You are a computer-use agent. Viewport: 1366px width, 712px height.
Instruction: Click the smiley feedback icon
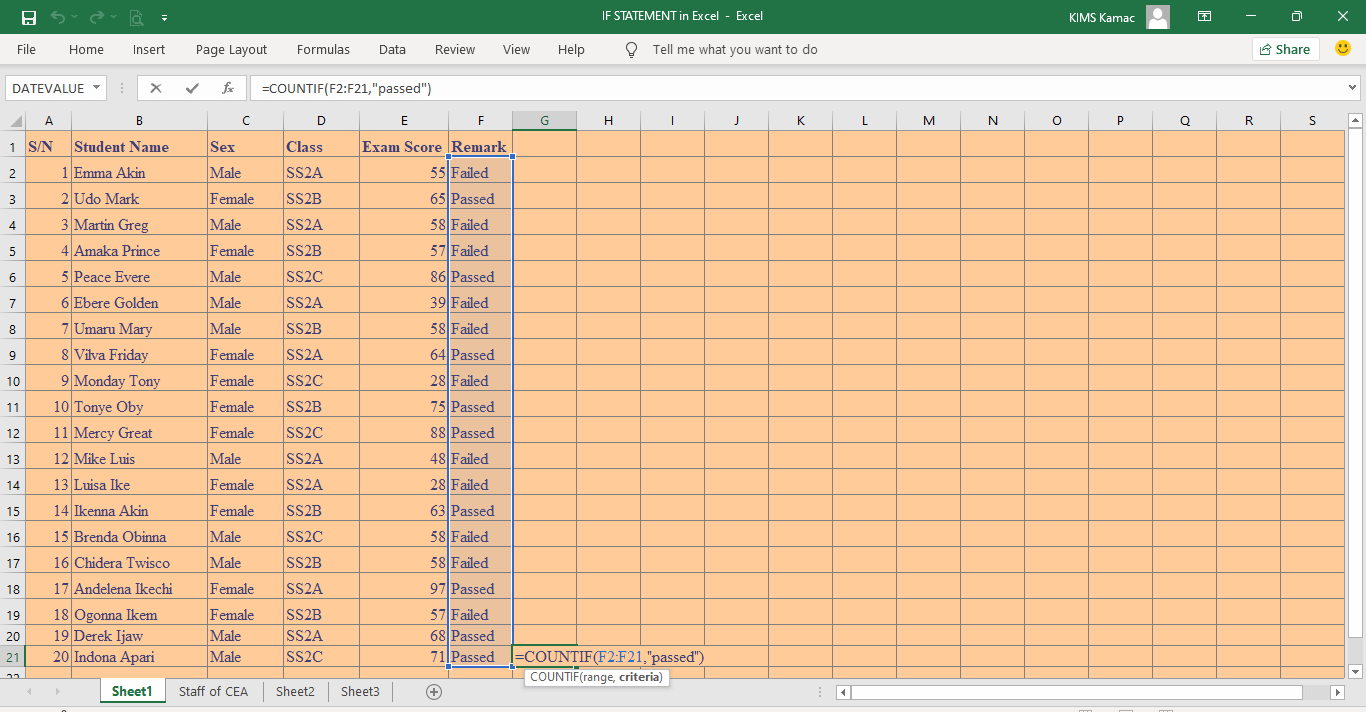pos(1343,49)
